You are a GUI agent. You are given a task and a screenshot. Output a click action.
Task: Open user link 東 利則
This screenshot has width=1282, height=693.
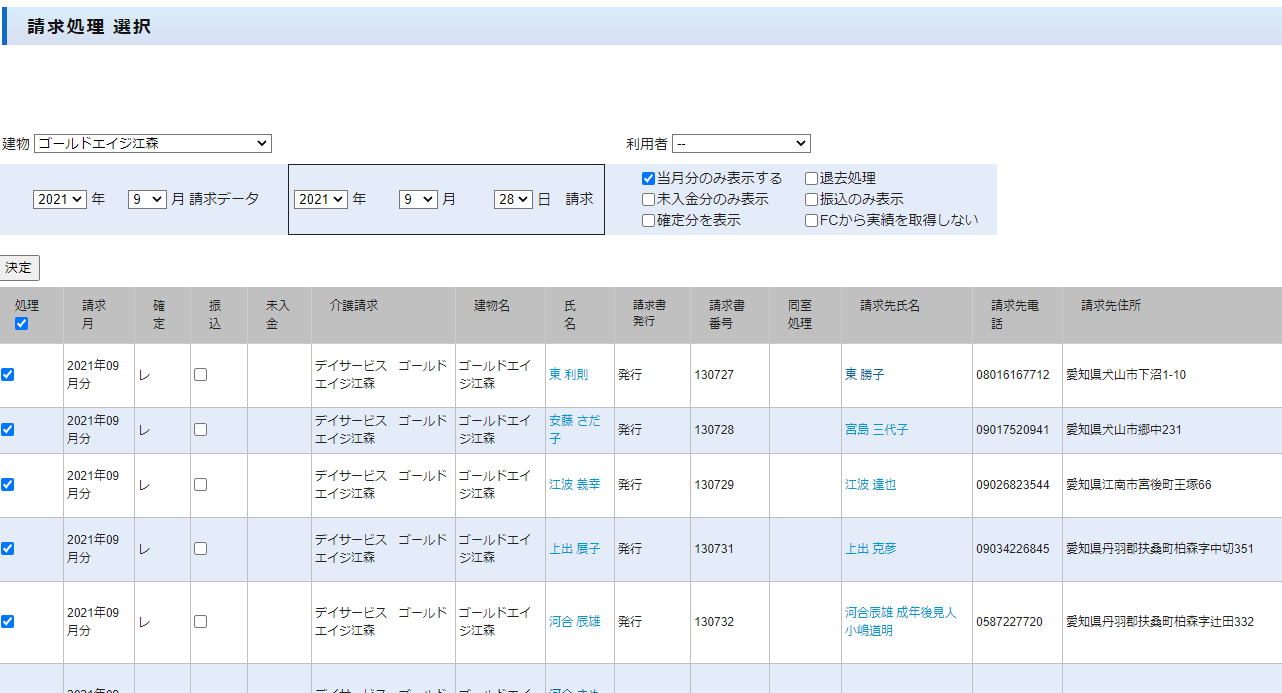pos(568,375)
